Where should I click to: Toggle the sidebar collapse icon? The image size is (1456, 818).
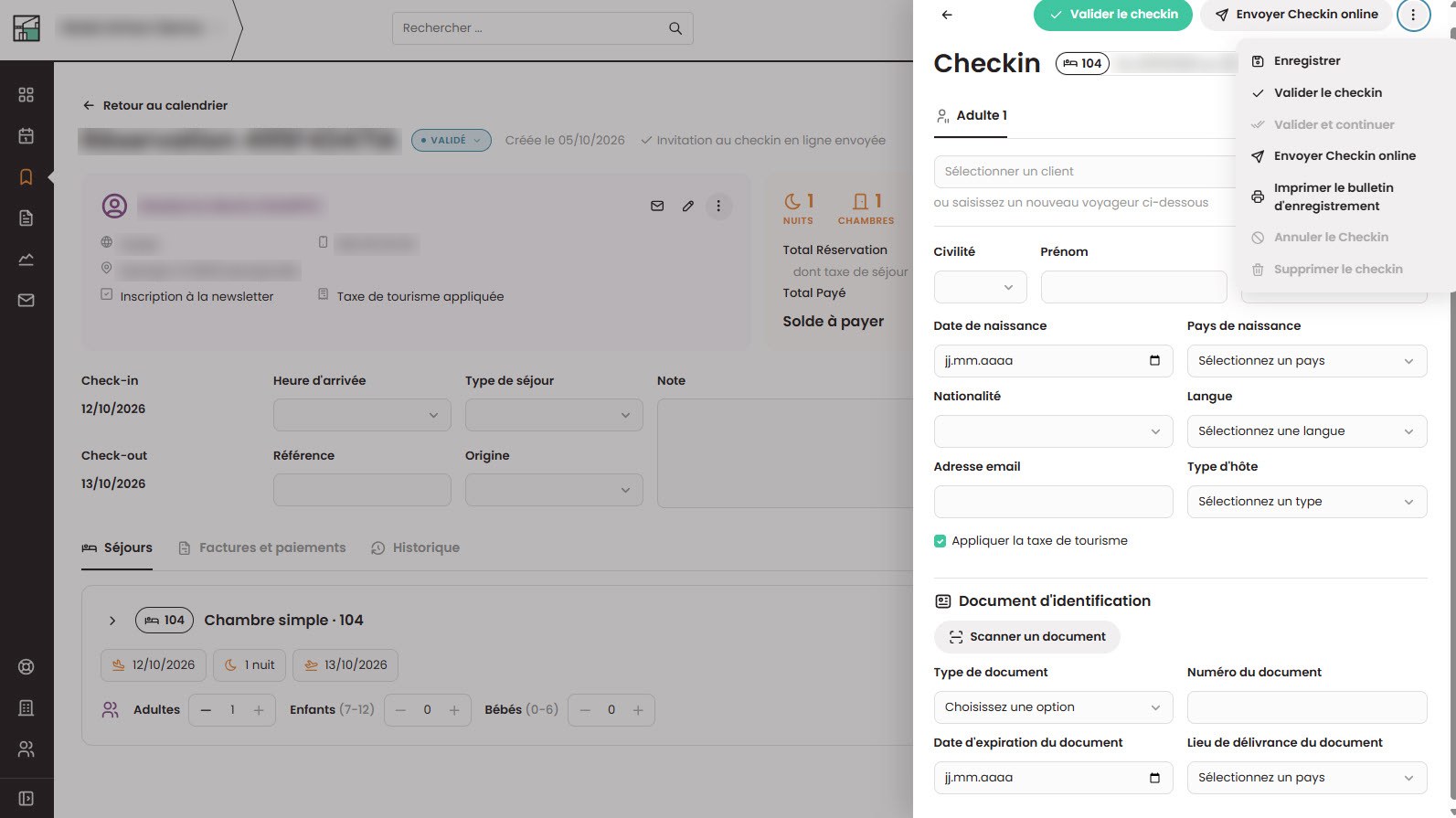point(26,799)
